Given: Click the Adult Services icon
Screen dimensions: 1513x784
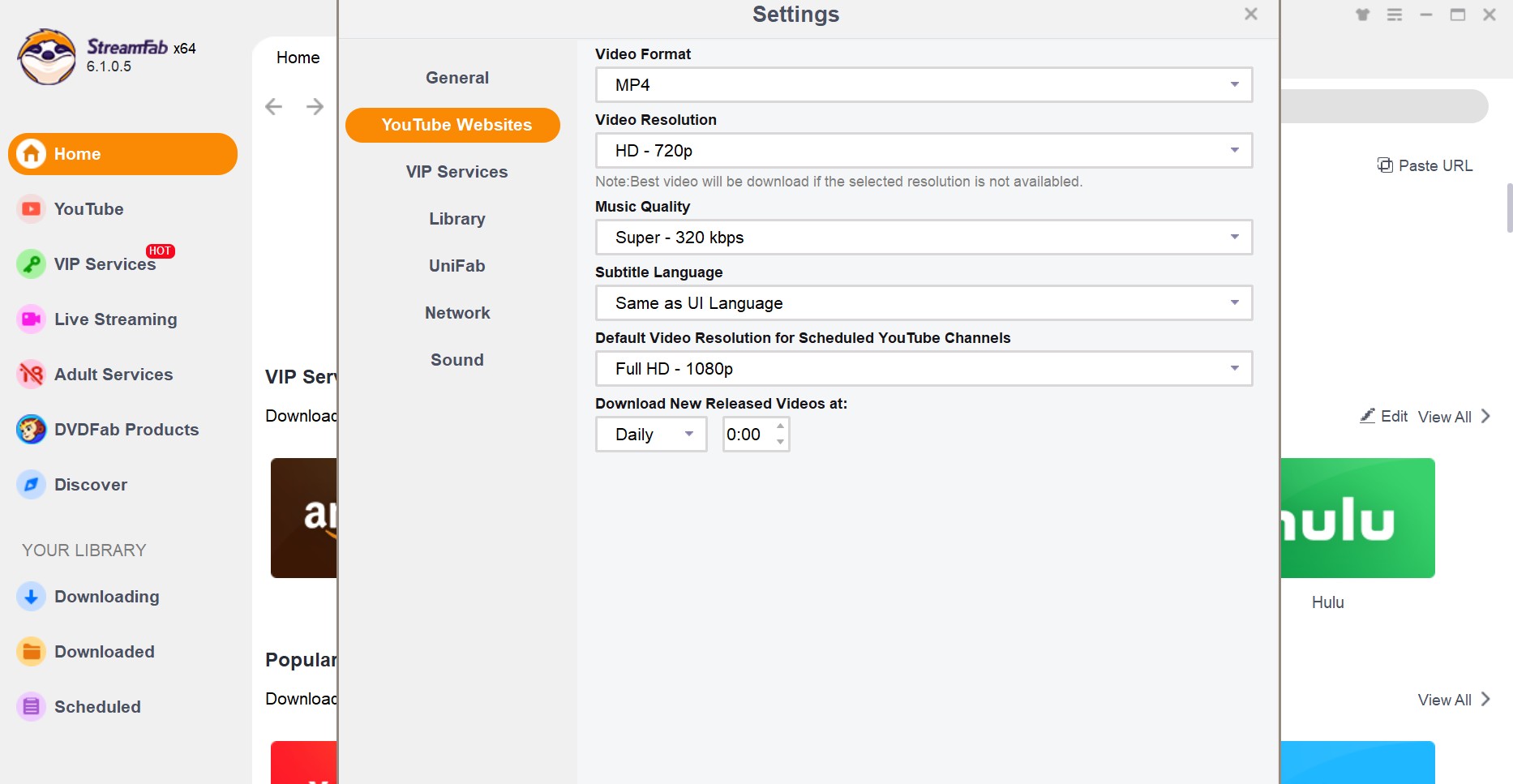Looking at the screenshot, I should (31, 375).
